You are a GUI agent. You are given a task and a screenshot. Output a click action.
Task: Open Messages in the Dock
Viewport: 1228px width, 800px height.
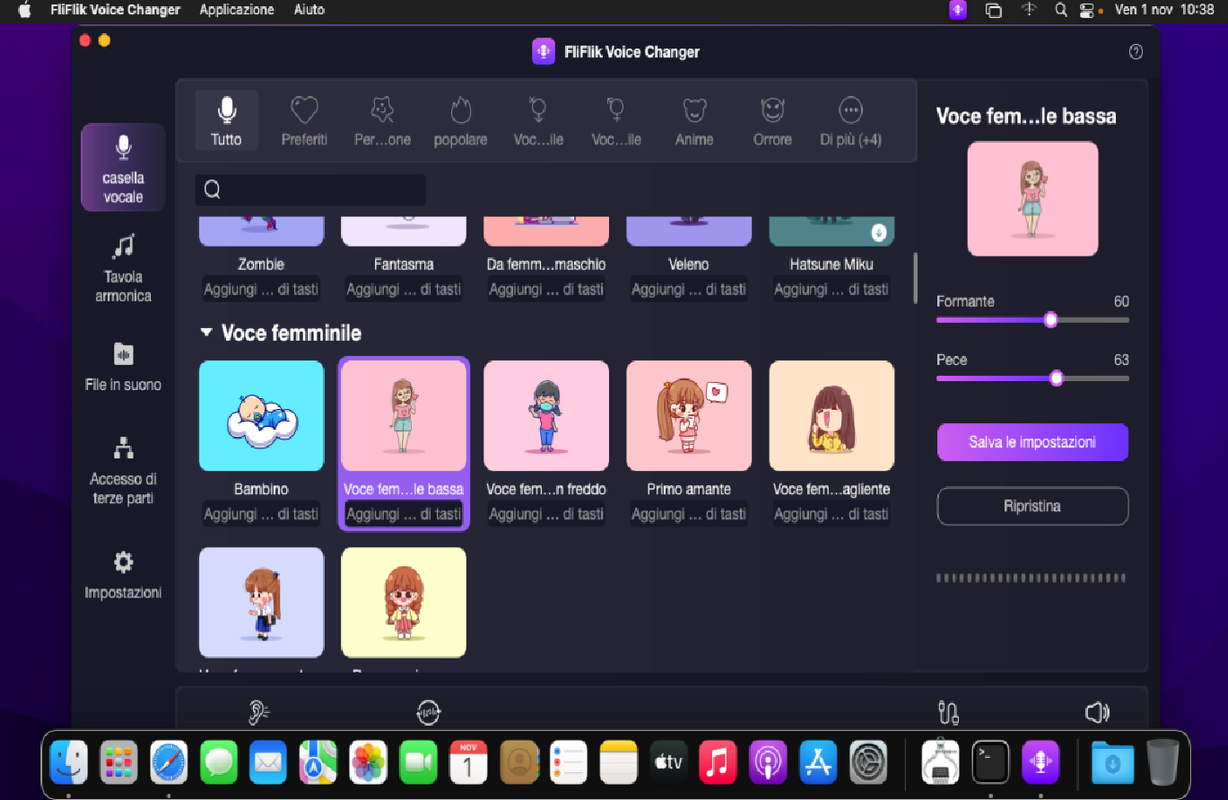coord(218,764)
